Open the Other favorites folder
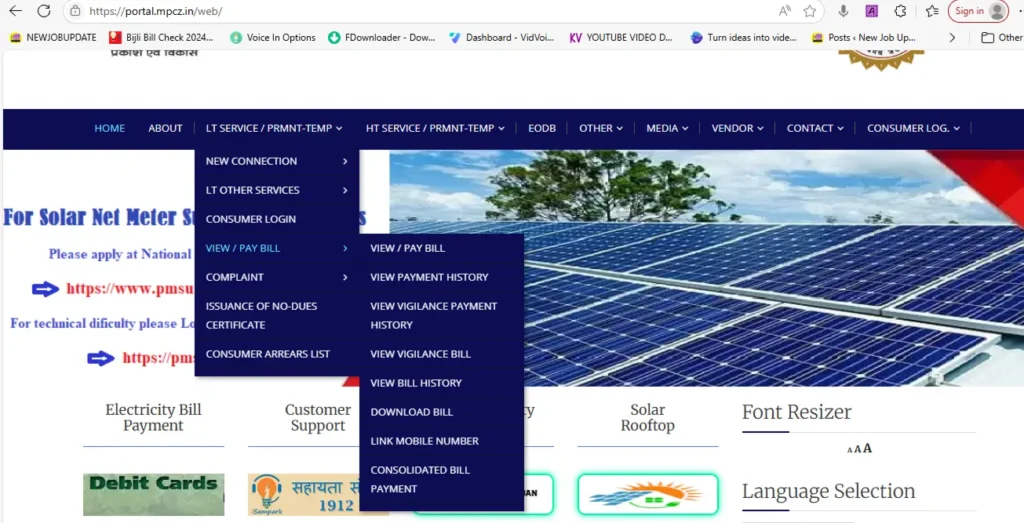 coord(1002,38)
